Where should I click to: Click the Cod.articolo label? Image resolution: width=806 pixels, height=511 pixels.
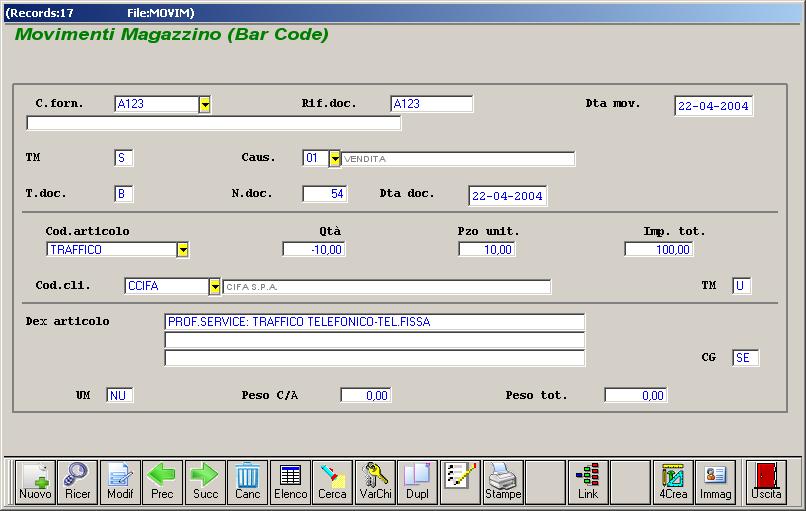pos(87,231)
